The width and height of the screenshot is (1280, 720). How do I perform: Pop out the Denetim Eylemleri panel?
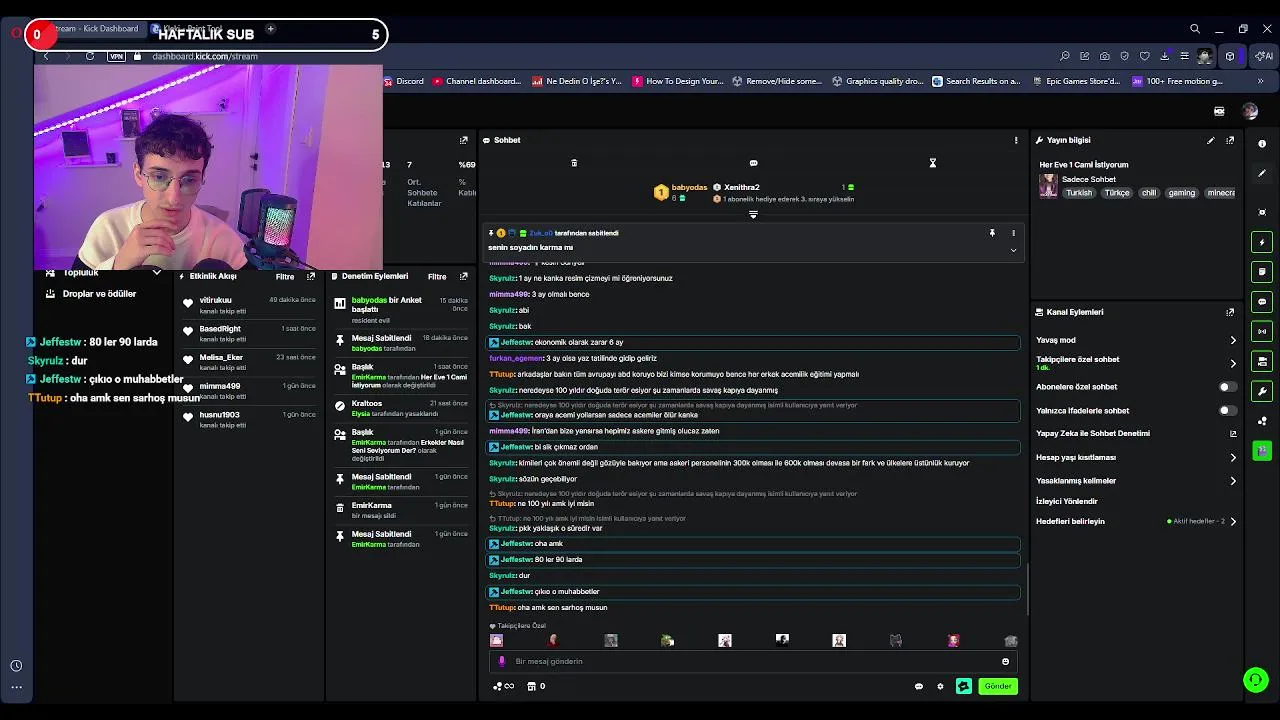point(463,276)
